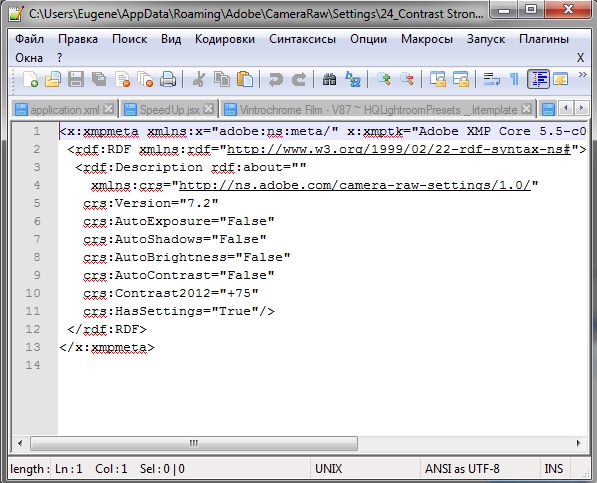
Task: Click the Print toolbar icon
Action: pos(168,80)
